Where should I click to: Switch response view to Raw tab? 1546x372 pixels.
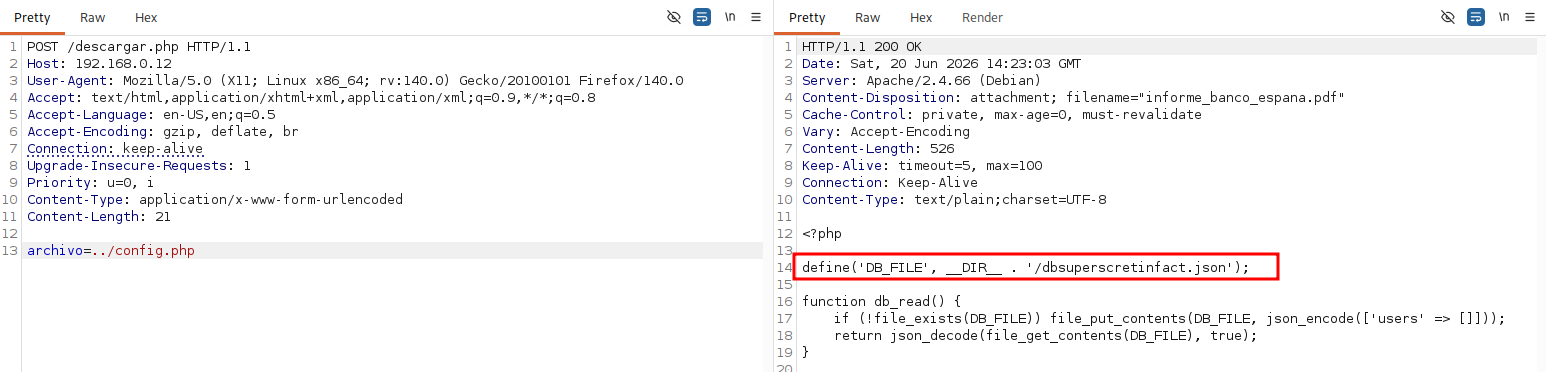[x=867, y=18]
